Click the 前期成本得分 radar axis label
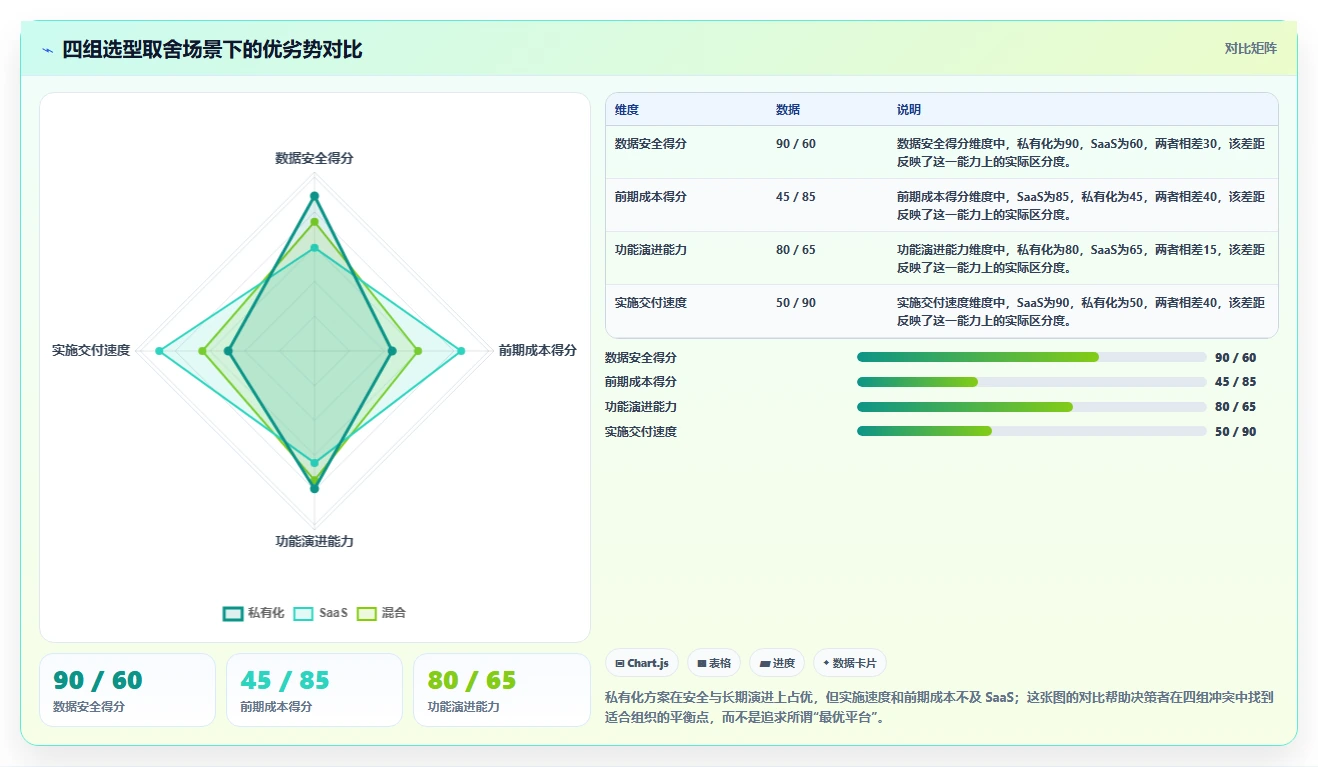This screenshot has height=767, width=1318. click(x=538, y=350)
